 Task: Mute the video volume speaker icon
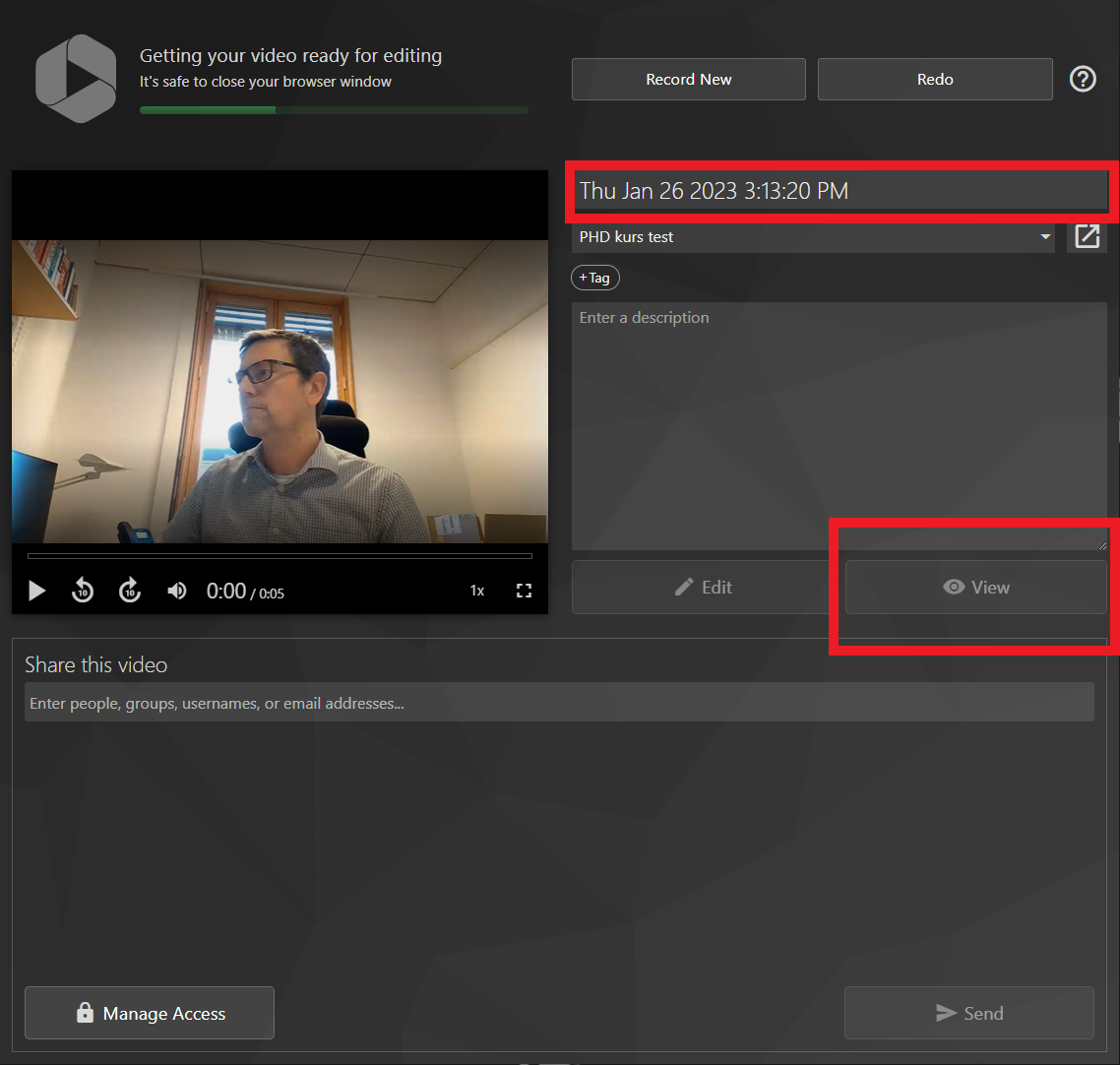click(176, 591)
